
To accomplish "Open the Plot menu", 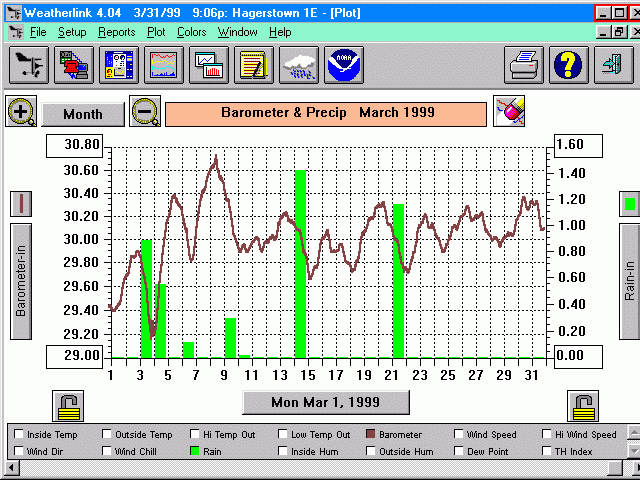I will [156, 32].
